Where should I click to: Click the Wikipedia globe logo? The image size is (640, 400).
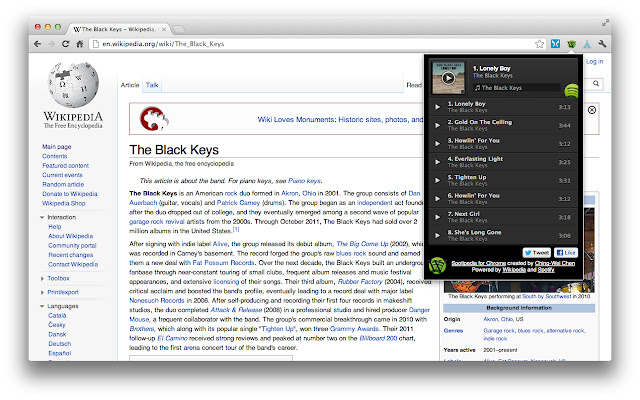[x=73, y=85]
